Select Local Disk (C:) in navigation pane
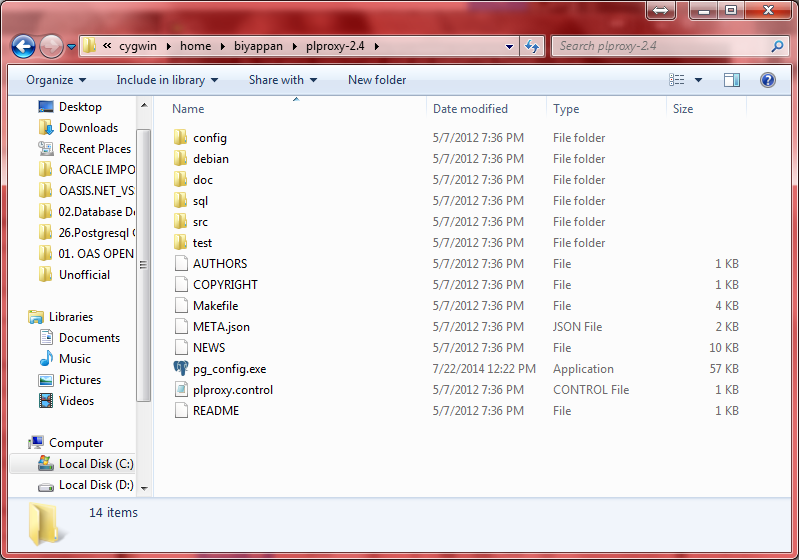 coord(95,464)
